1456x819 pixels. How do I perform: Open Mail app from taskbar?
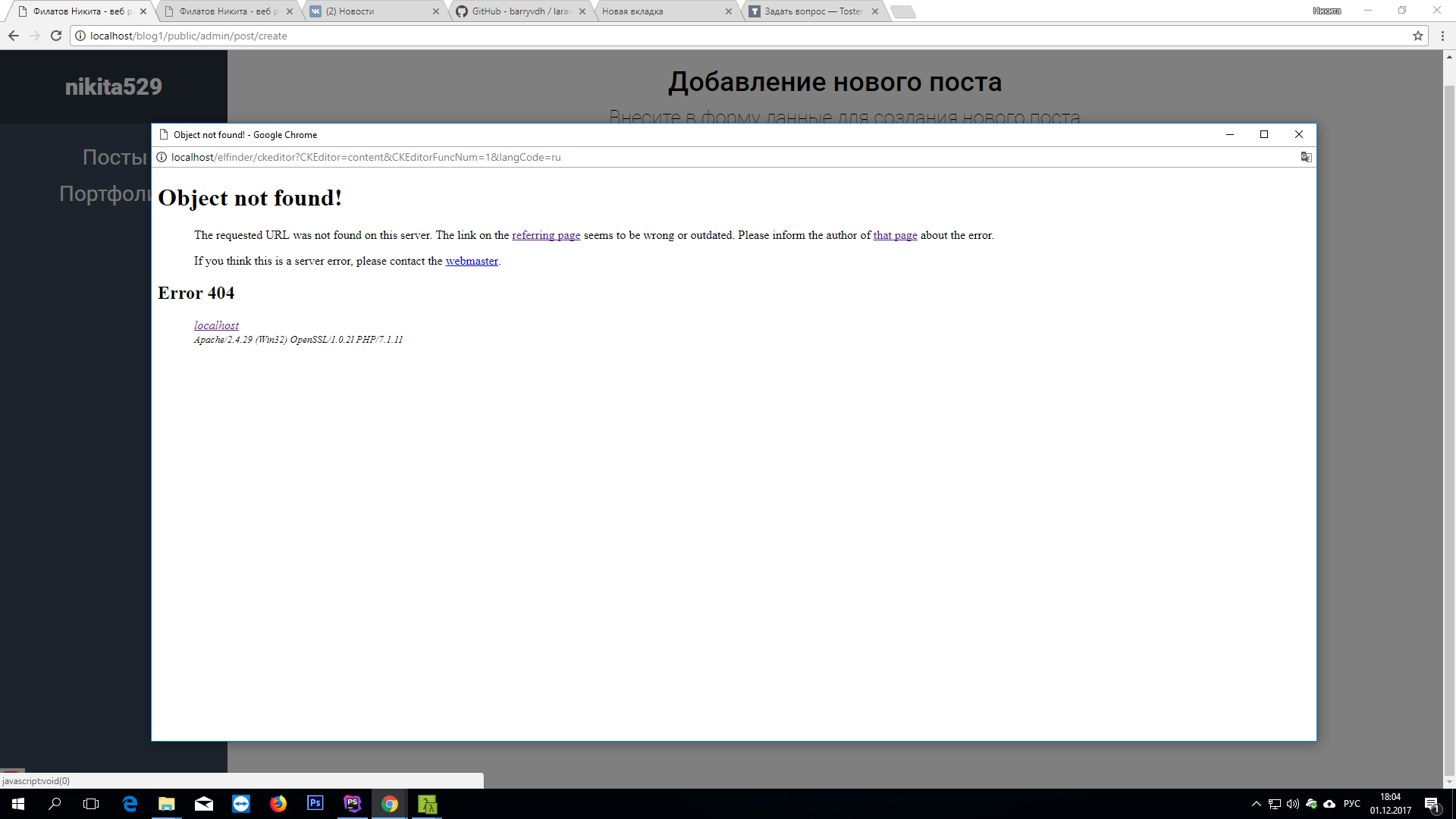coord(204,804)
